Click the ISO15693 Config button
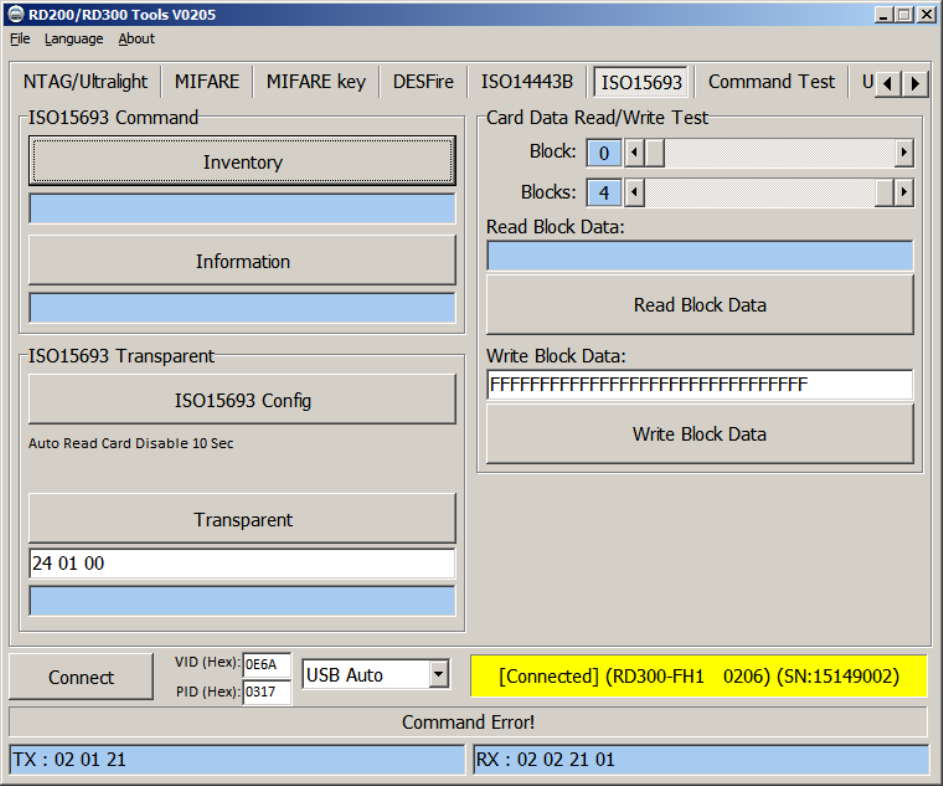This screenshot has width=943, height=786. tap(242, 399)
